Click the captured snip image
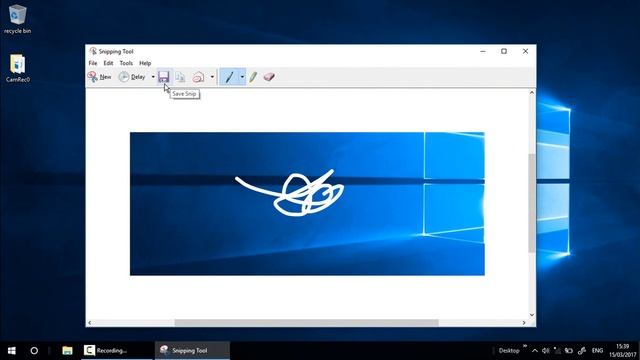The image size is (640, 360). [x=307, y=204]
